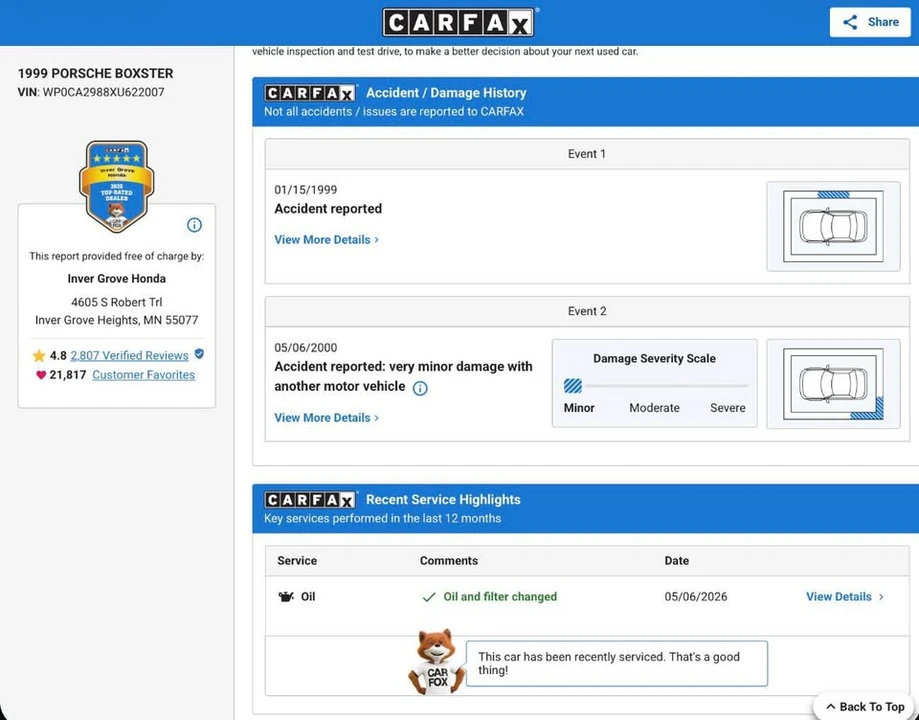The image size is (919, 720).
Task: Click Event 2 car damage diagram
Action: [833, 384]
